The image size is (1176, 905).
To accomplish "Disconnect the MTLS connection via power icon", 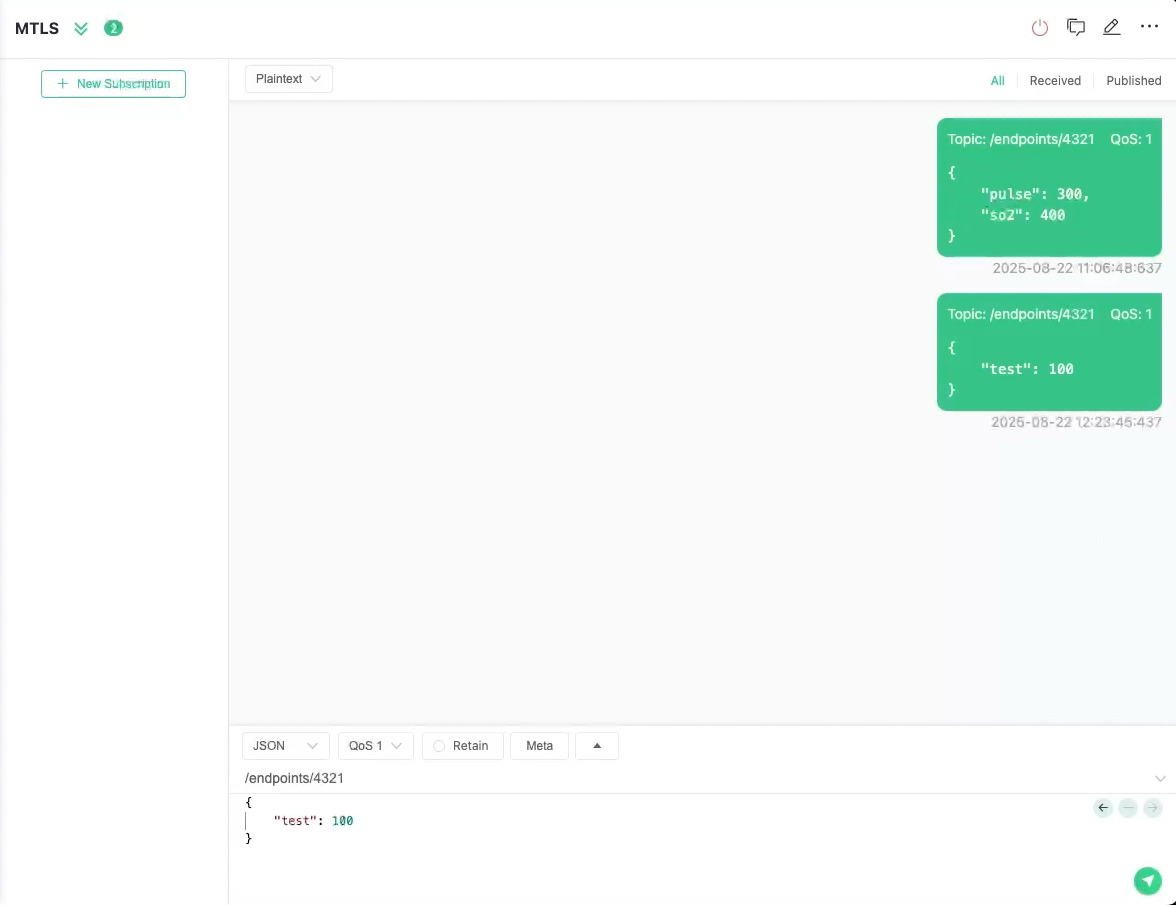I will pyautogui.click(x=1040, y=27).
